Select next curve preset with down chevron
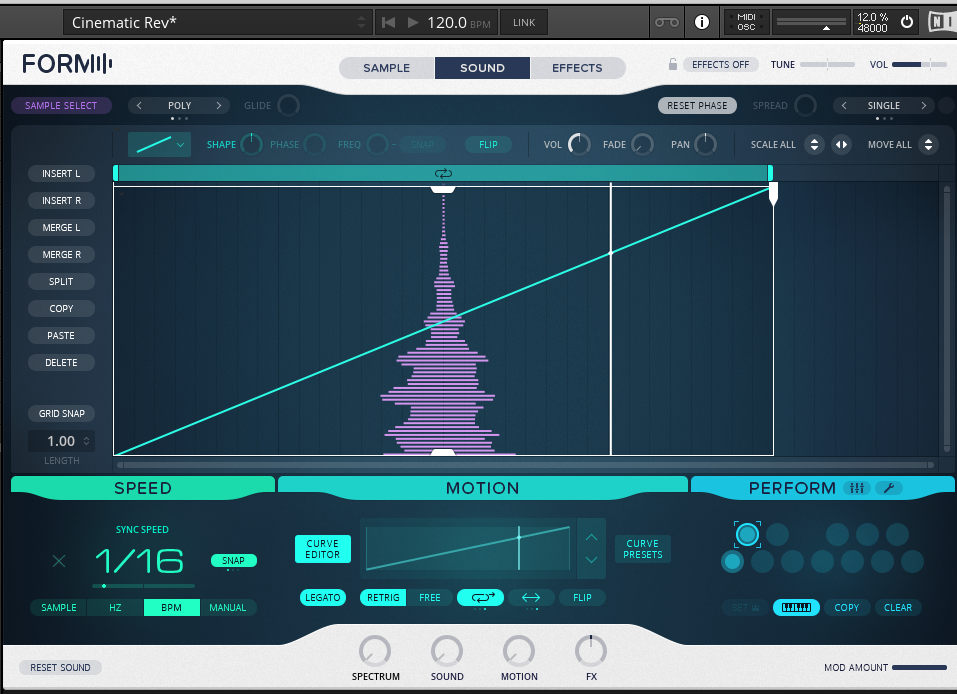 [591, 560]
